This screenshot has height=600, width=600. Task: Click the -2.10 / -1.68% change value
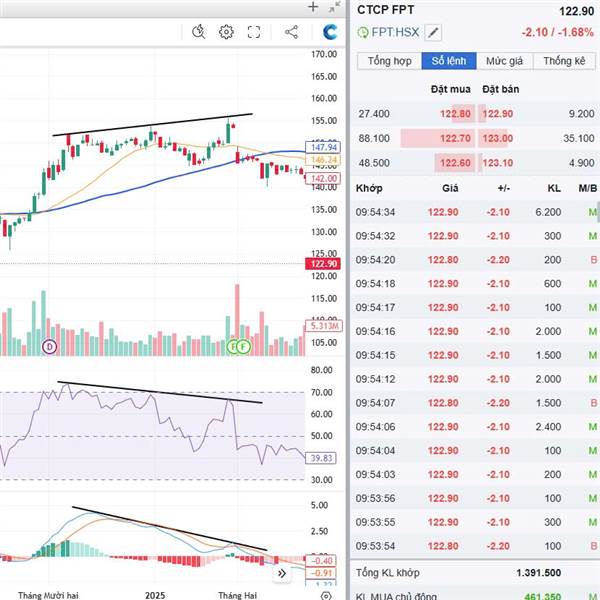click(558, 33)
